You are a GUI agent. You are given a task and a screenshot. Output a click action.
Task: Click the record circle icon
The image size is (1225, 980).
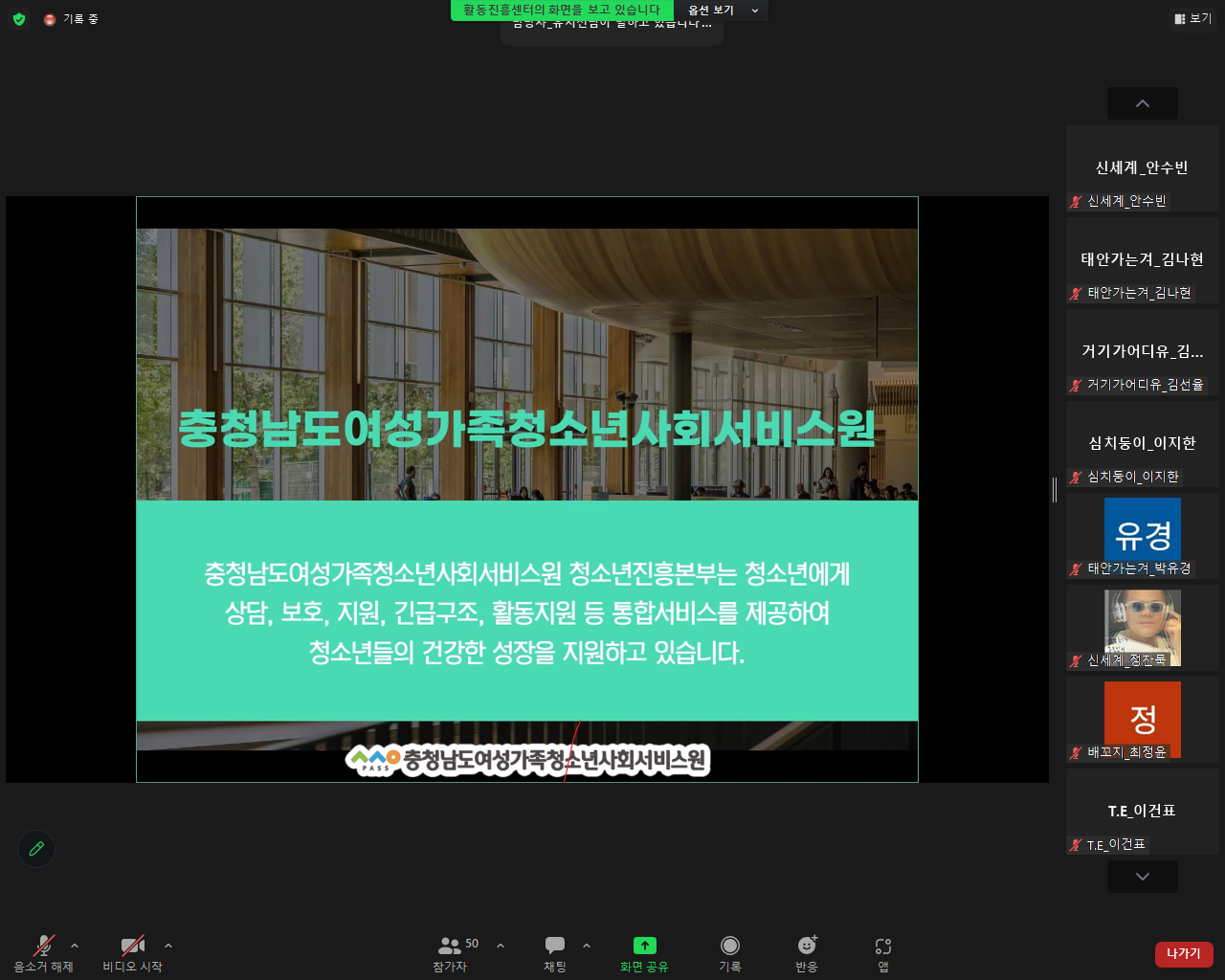[x=730, y=947]
